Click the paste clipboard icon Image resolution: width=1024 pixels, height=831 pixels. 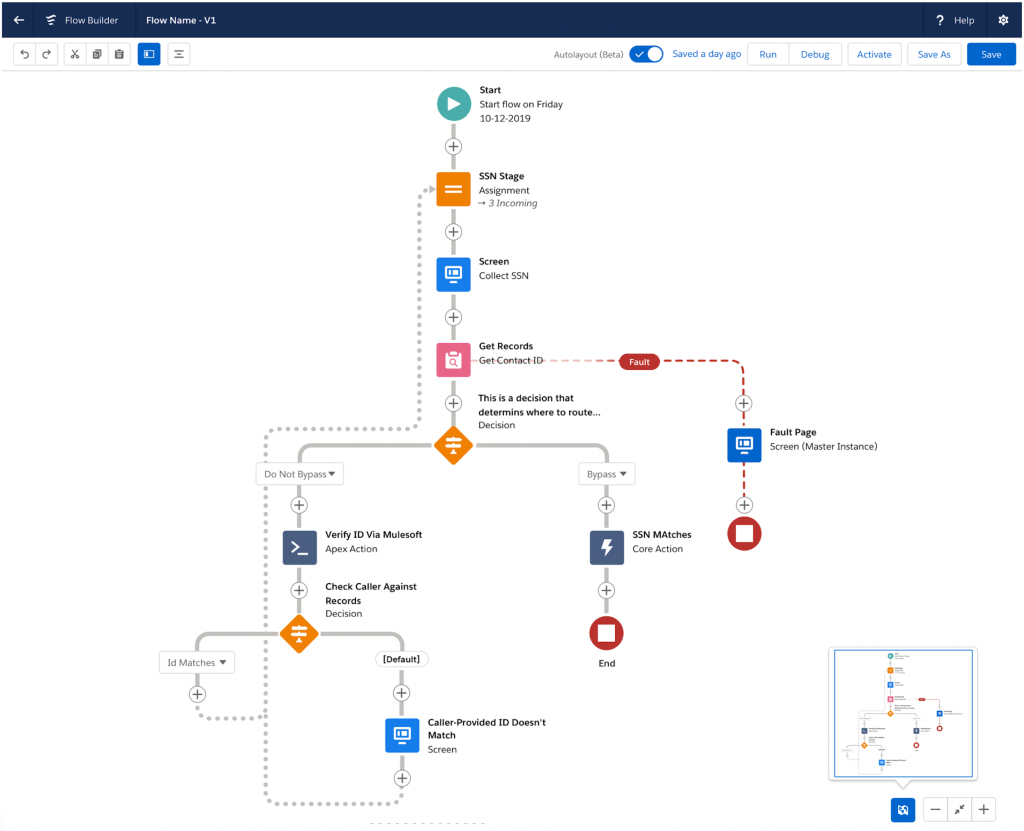pos(119,54)
